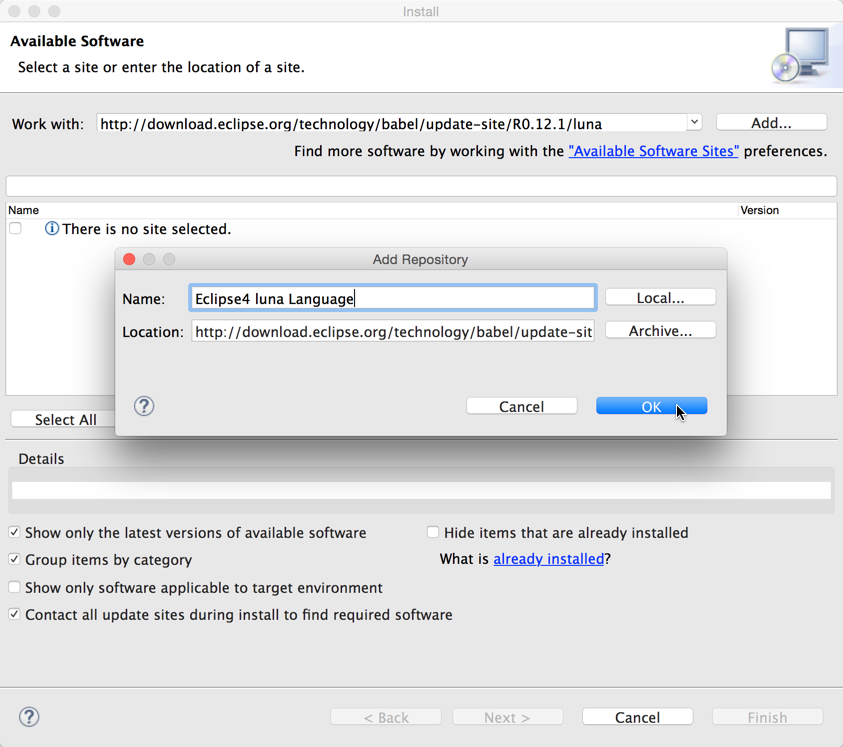Toggle Group items by category checkbox
Viewport: 843px width, 747px height.
pyautogui.click(x=15, y=559)
